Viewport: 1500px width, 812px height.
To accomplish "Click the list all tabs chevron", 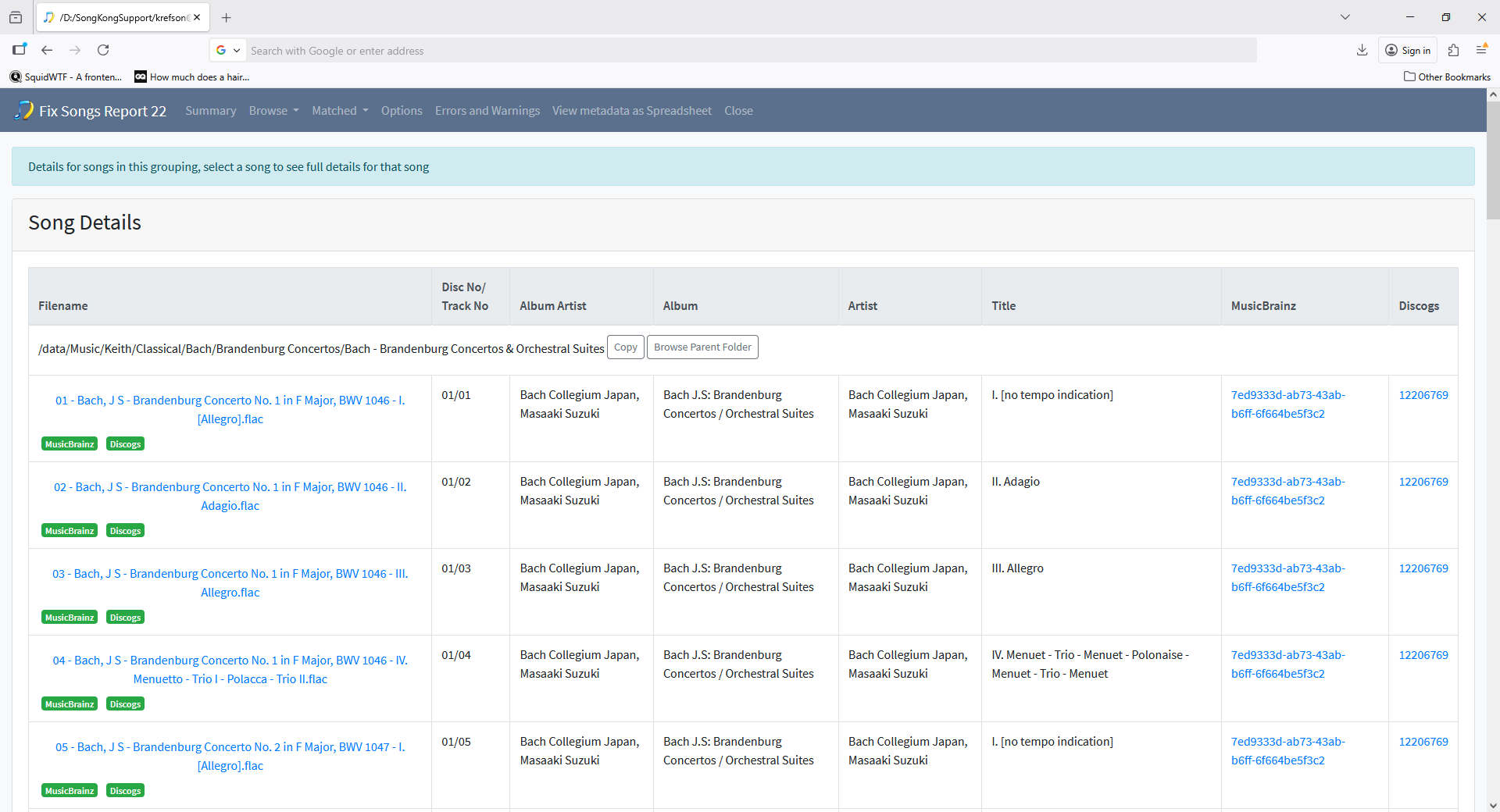I will pyautogui.click(x=1345, y=17).
